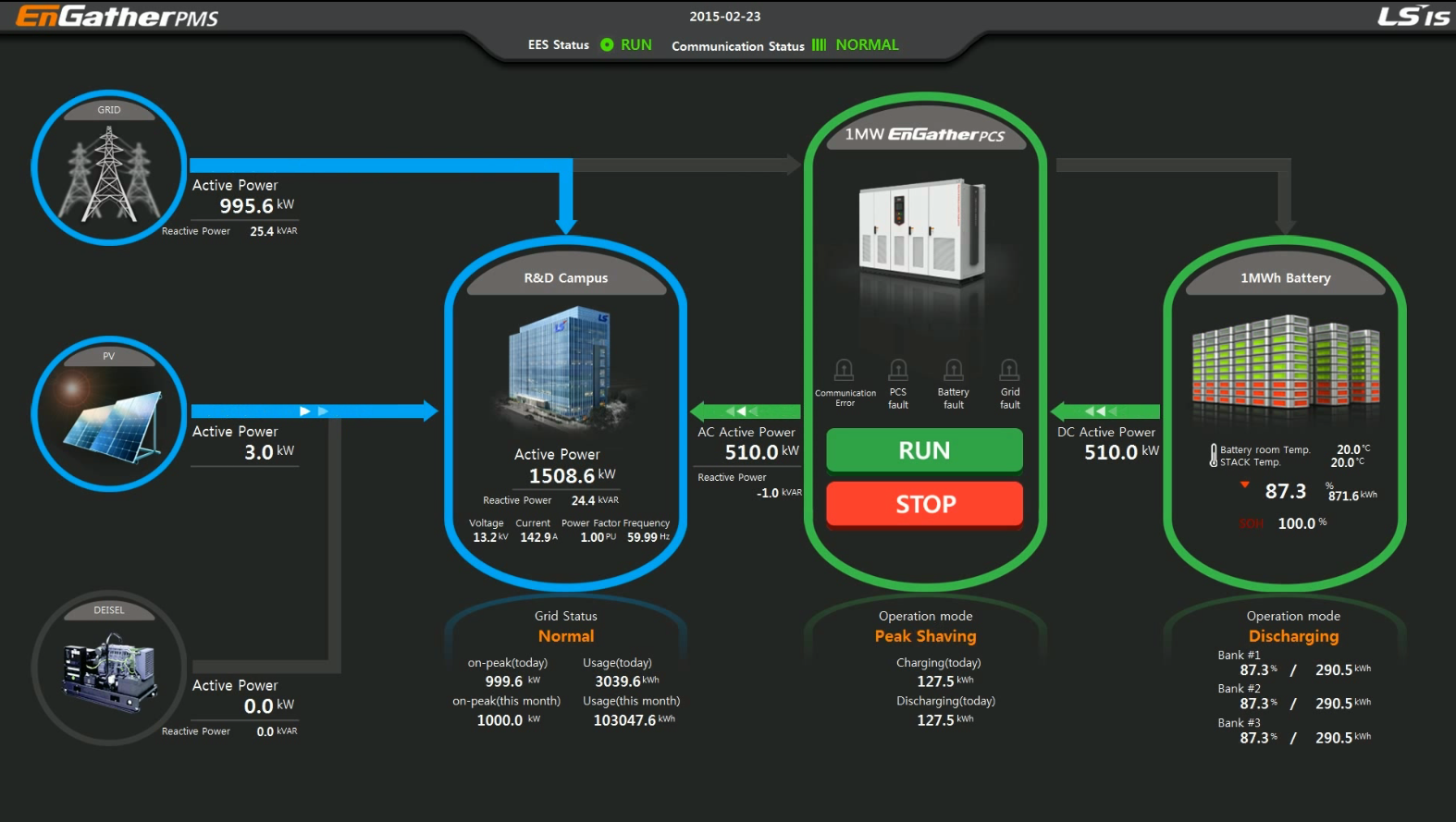Click the 1MWh Battery header label
The image size is (1456, 822).
click(x=1286, y=277)
